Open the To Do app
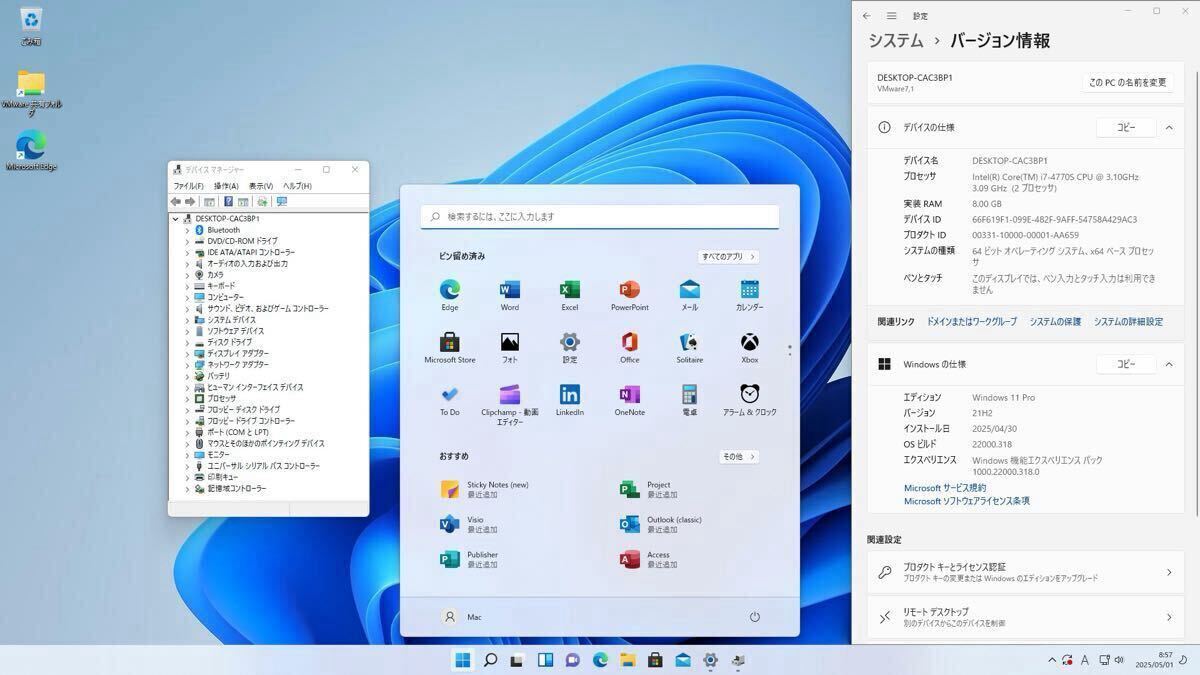 click(450, 400)
